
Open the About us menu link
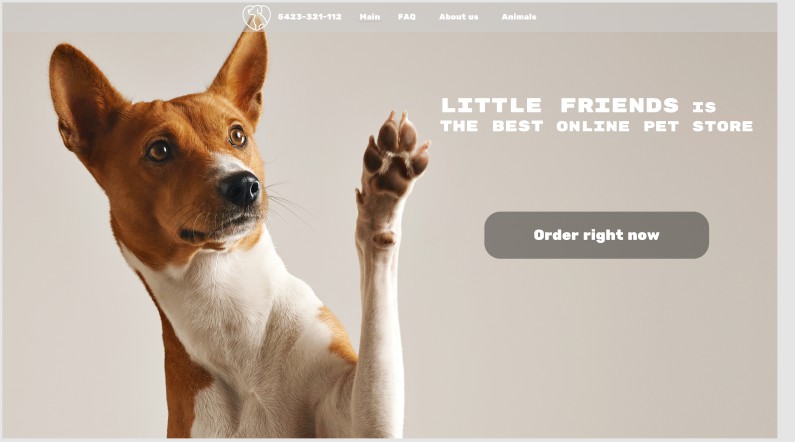coord(459,17)
